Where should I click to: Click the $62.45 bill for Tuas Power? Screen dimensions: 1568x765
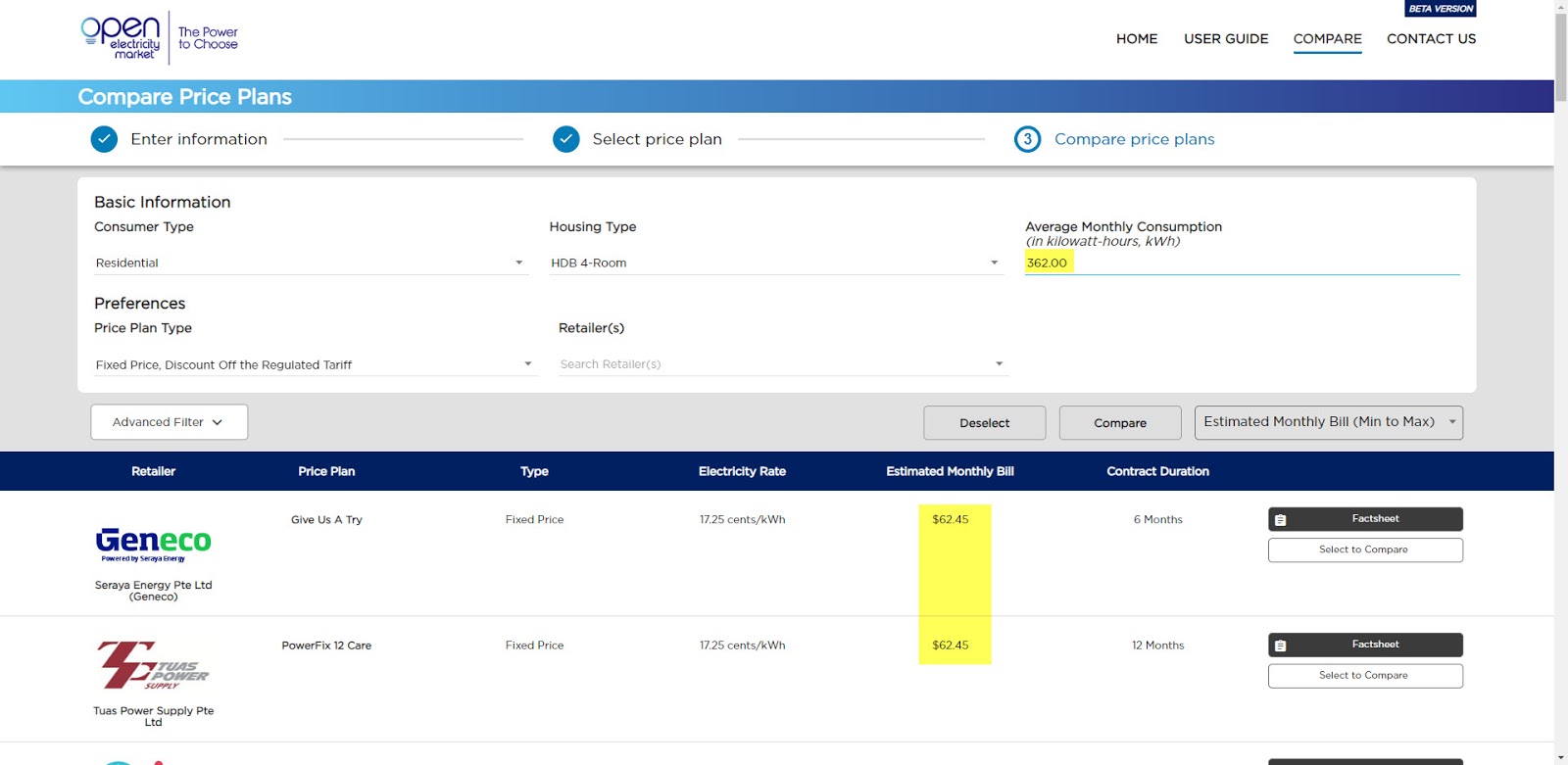[x=951, y=645]
